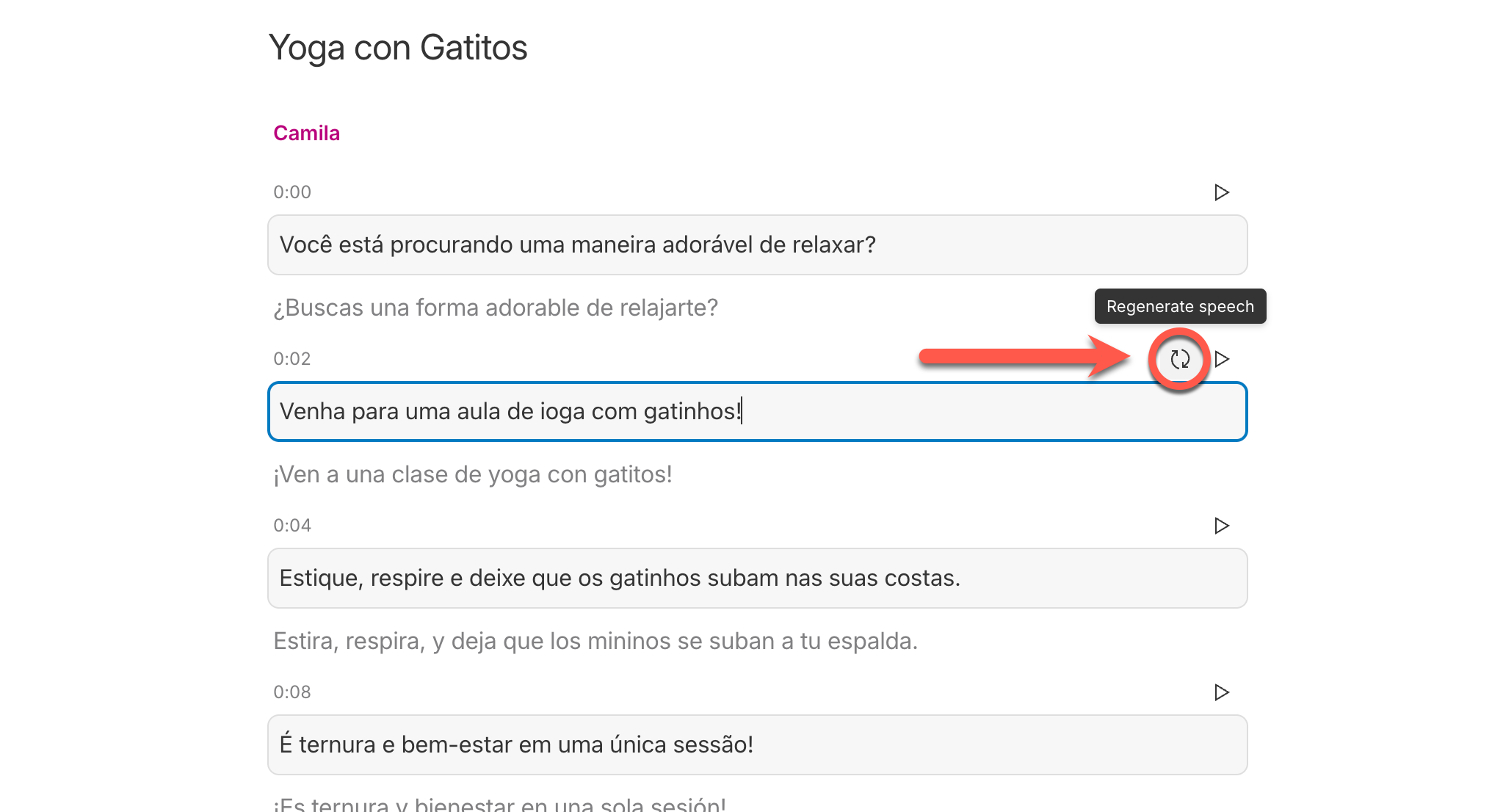The height and width of the screenshot is (812, 1492).
Task: Click inside the Venha para uma aula field
Action: pos(756,411)
